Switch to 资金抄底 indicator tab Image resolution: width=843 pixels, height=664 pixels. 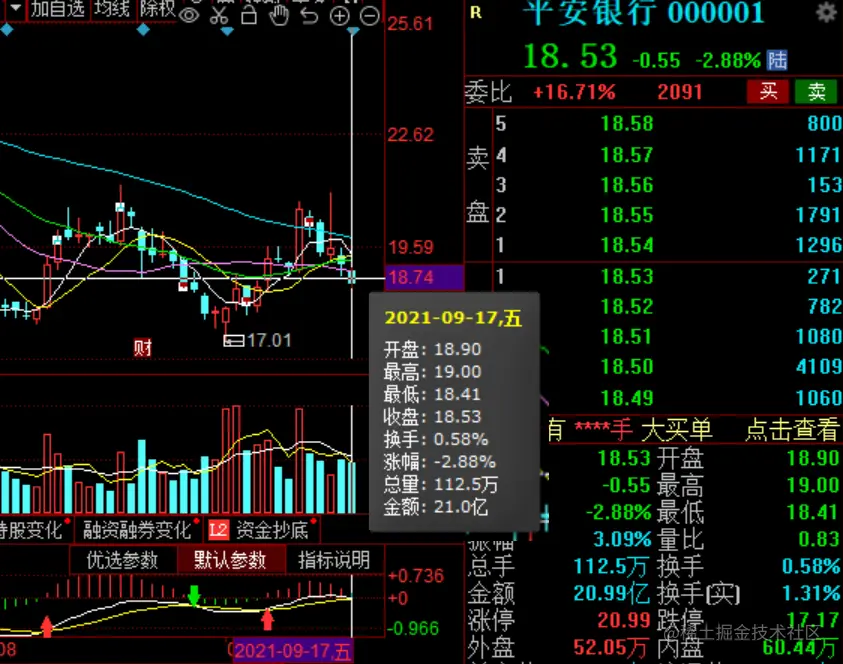click(x=272, y=531)
